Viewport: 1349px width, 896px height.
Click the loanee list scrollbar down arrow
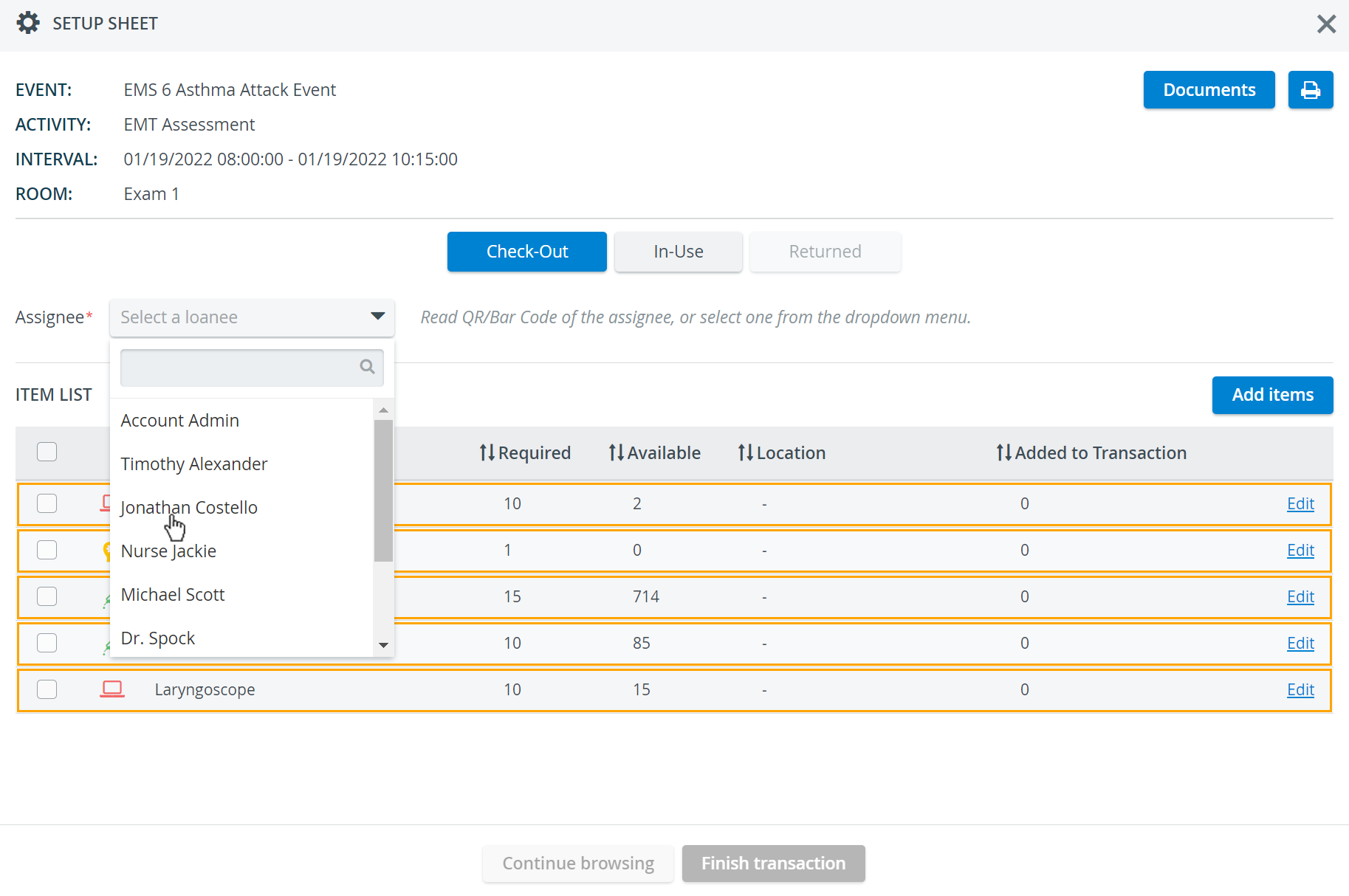coord(383,645)
